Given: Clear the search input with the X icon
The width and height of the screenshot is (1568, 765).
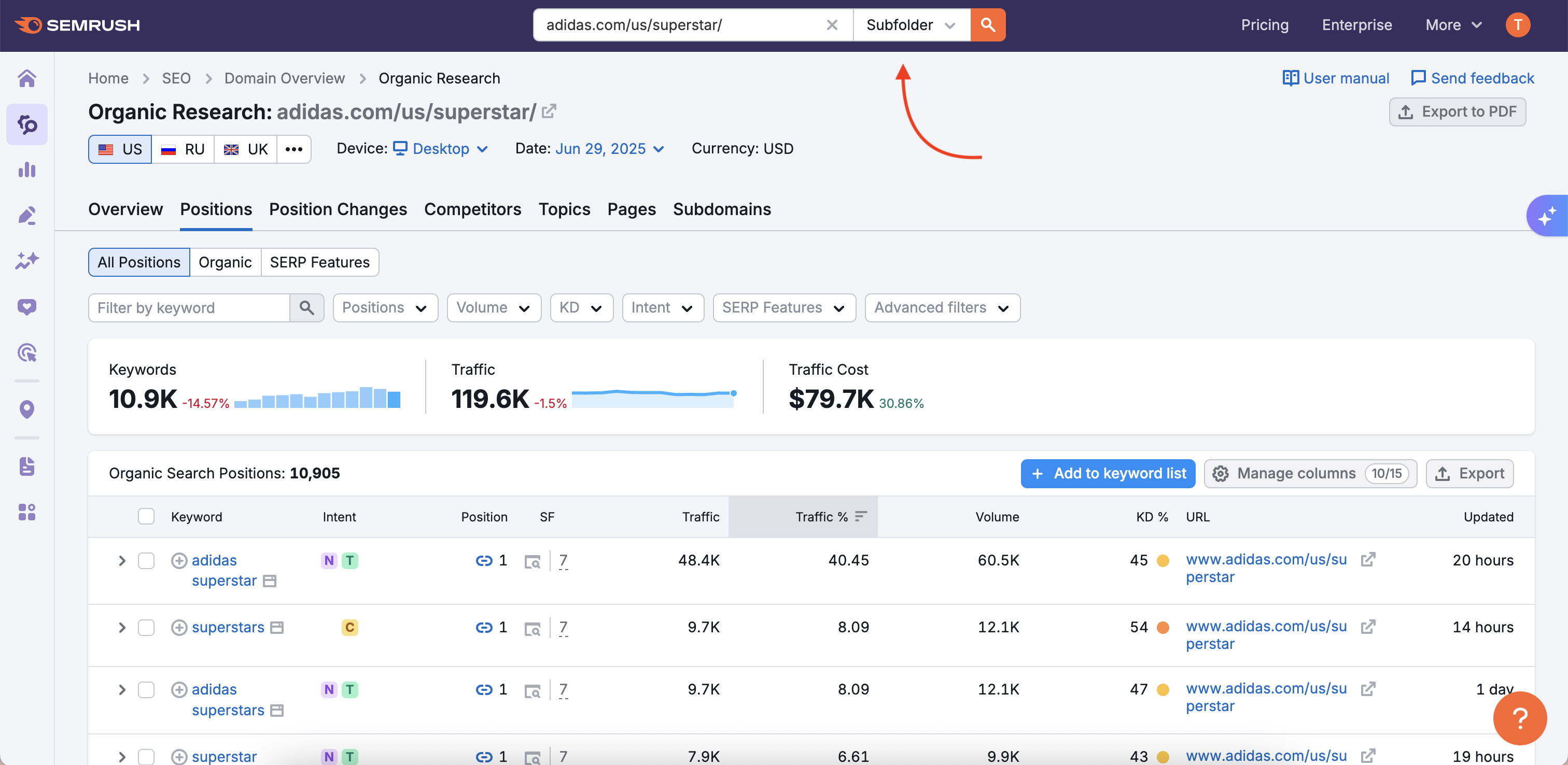Looking at the screenshot, I should (832, 25).
